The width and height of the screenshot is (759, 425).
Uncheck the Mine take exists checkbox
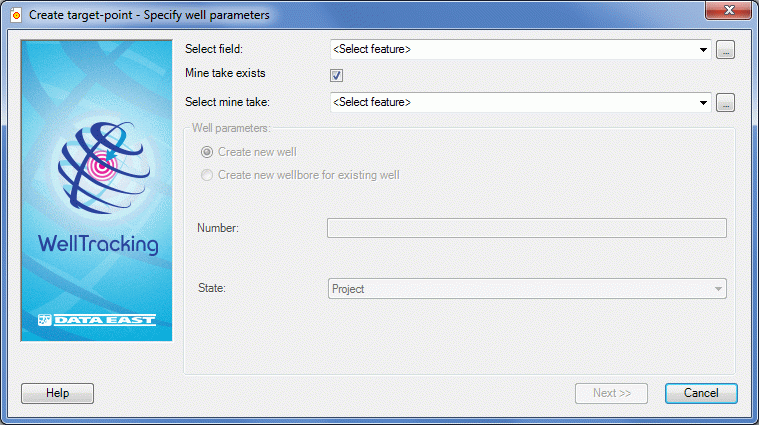coord(336,75)
